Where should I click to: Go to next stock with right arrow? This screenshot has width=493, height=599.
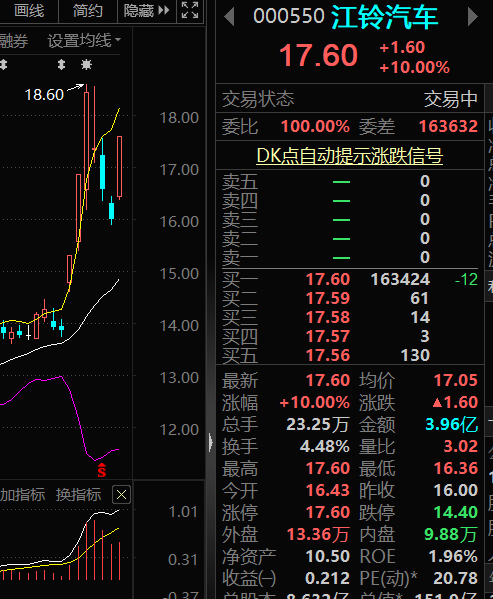pyautogui.click(x=473, y=17)
